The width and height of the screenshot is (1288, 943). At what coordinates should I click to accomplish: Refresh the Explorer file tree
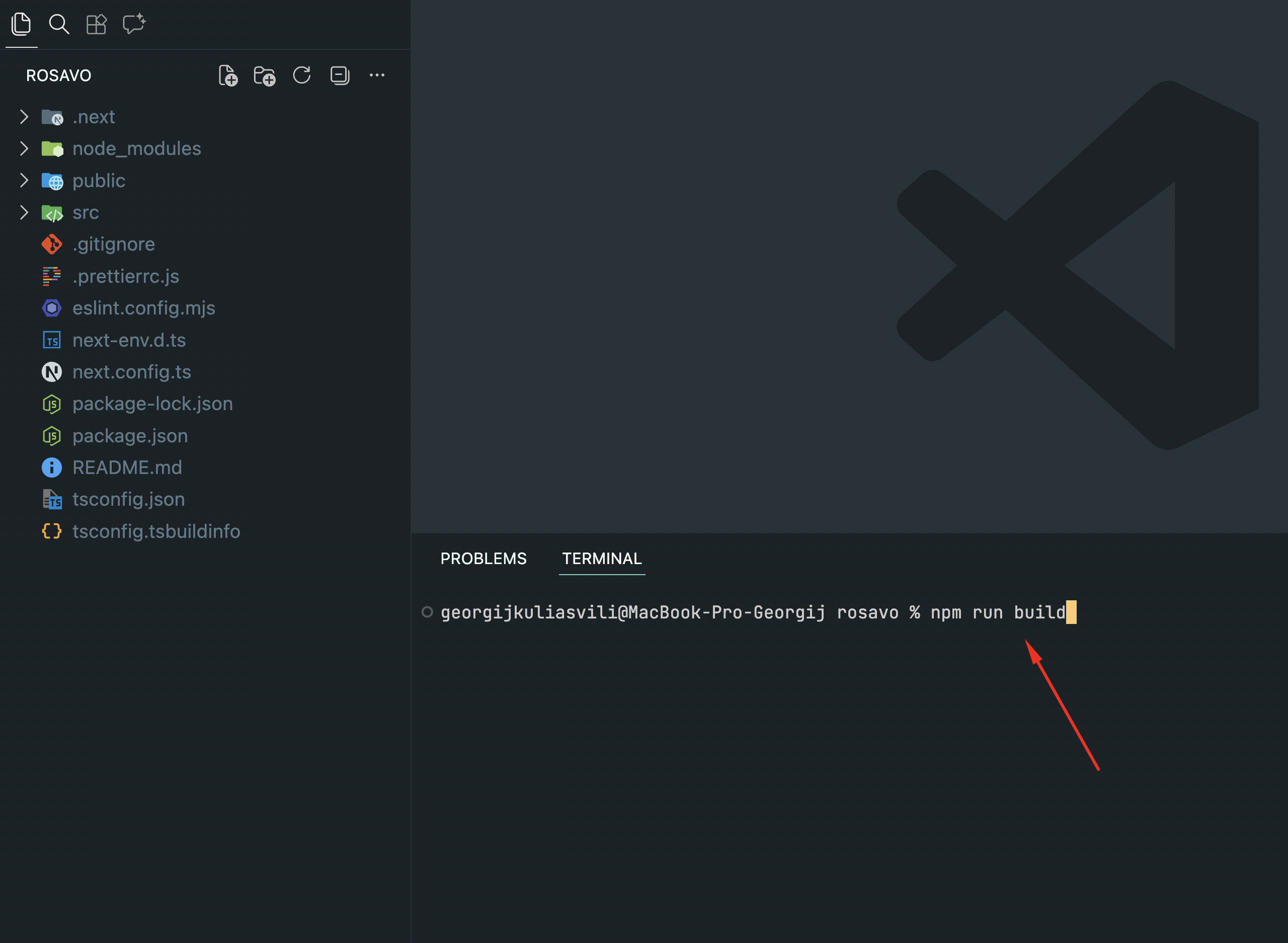coord(302,75)
